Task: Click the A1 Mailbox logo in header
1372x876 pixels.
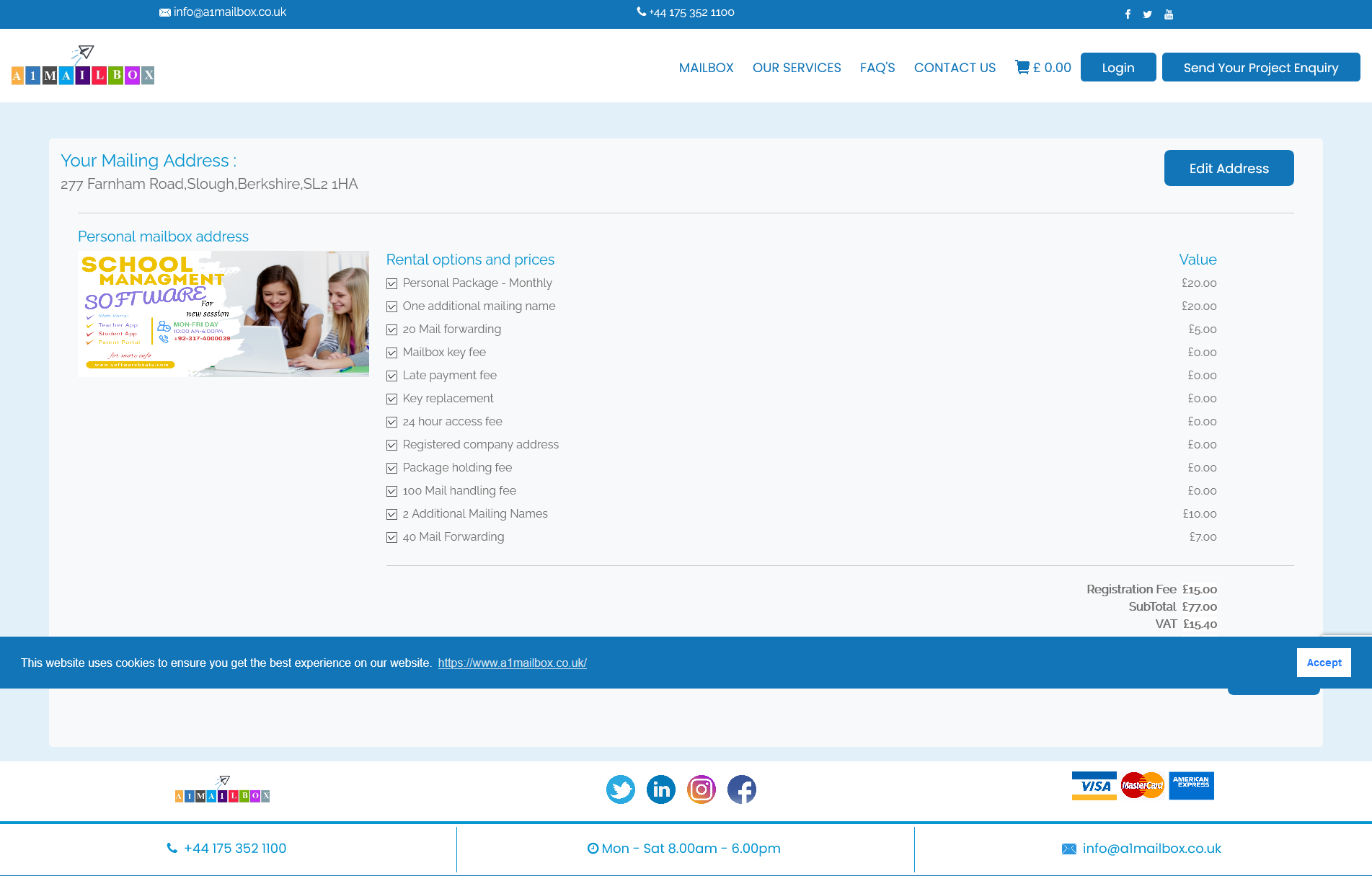Action: 83,66
